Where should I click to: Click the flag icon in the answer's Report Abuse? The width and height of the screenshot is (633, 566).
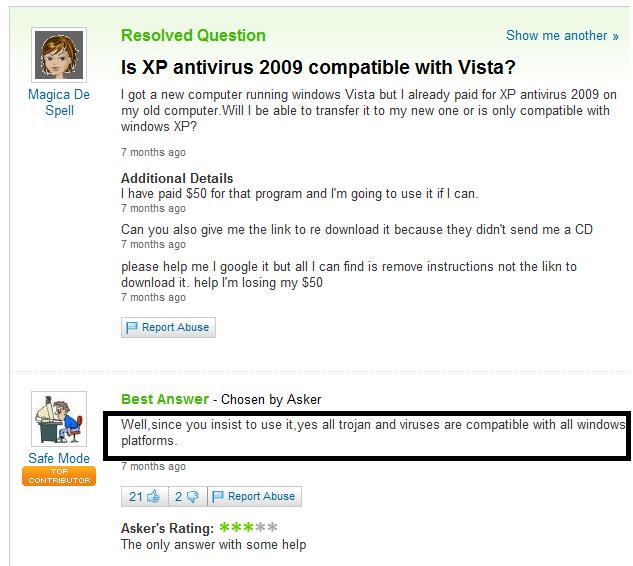(x=218, y=496)
